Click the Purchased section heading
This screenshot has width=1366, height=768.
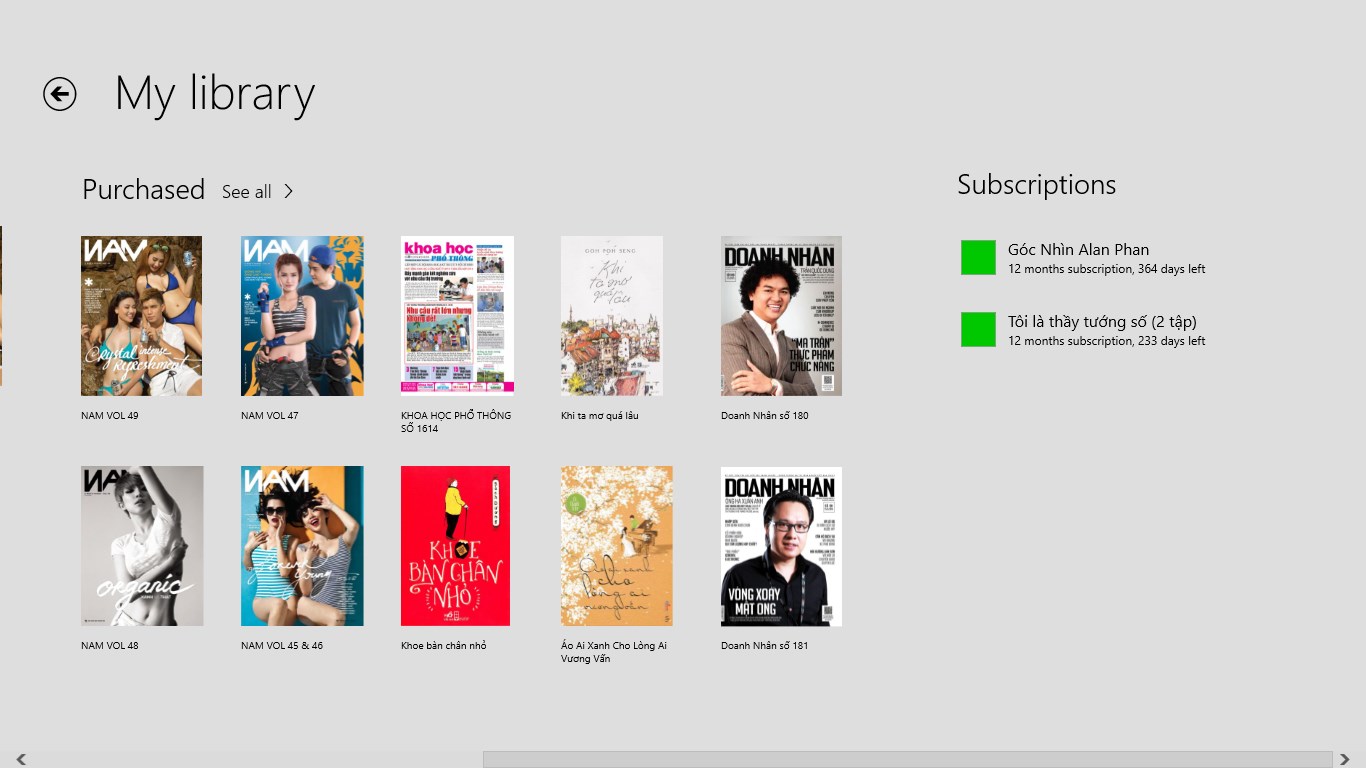click(143, 189)
